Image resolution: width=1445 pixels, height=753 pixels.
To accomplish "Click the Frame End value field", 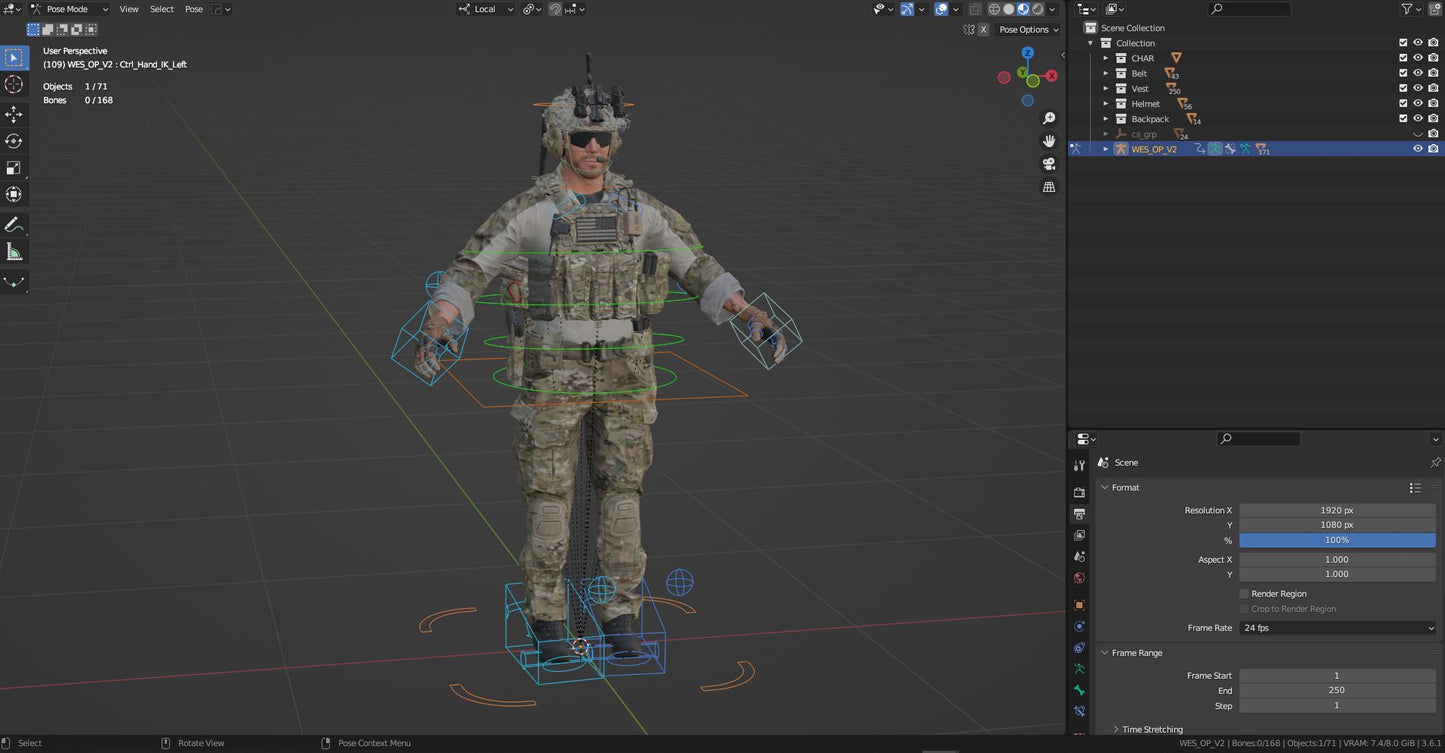I will tap(1337, 690).
